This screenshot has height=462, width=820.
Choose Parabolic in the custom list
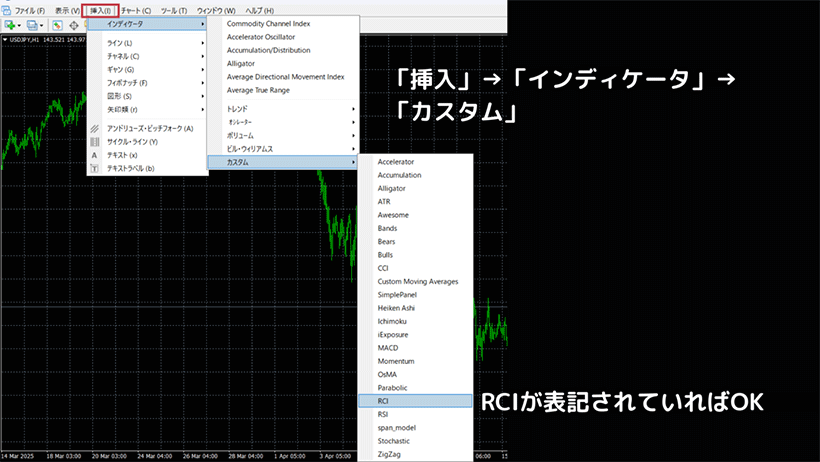[415, 388]
